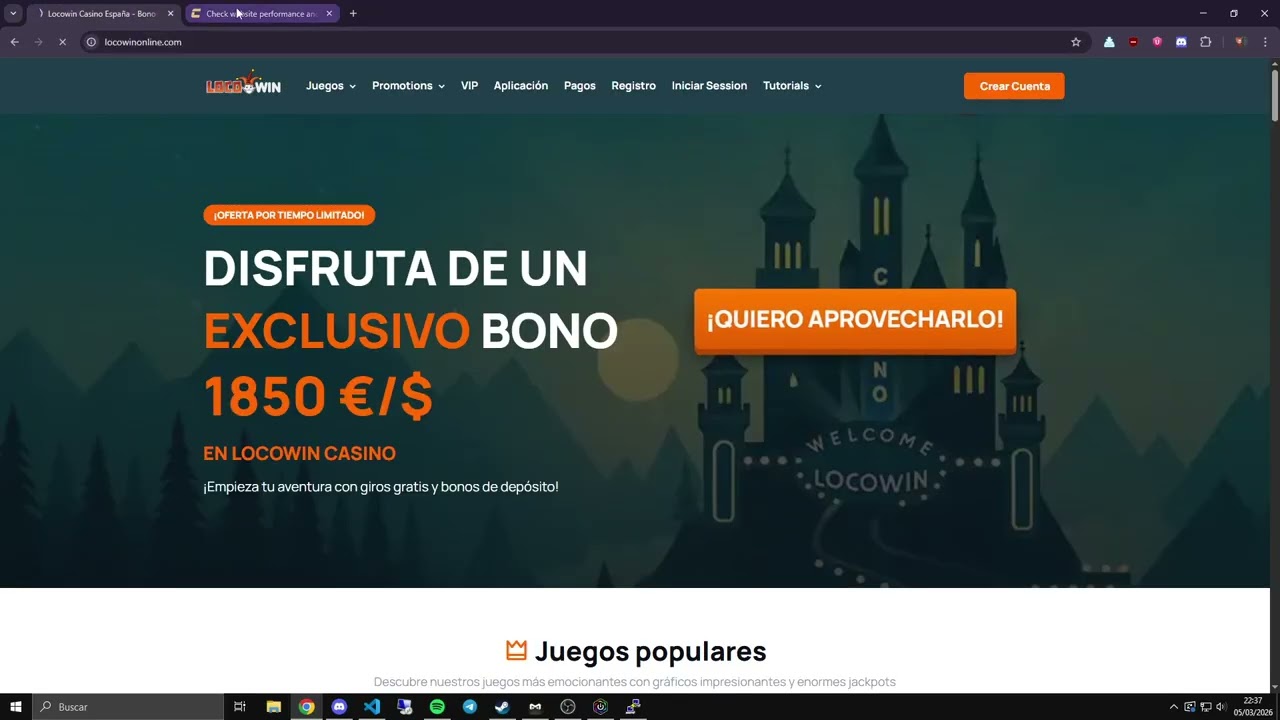Click the Juegos populares heading
The height and width of the screenshot is (720, 1280).
coord(650,652)
